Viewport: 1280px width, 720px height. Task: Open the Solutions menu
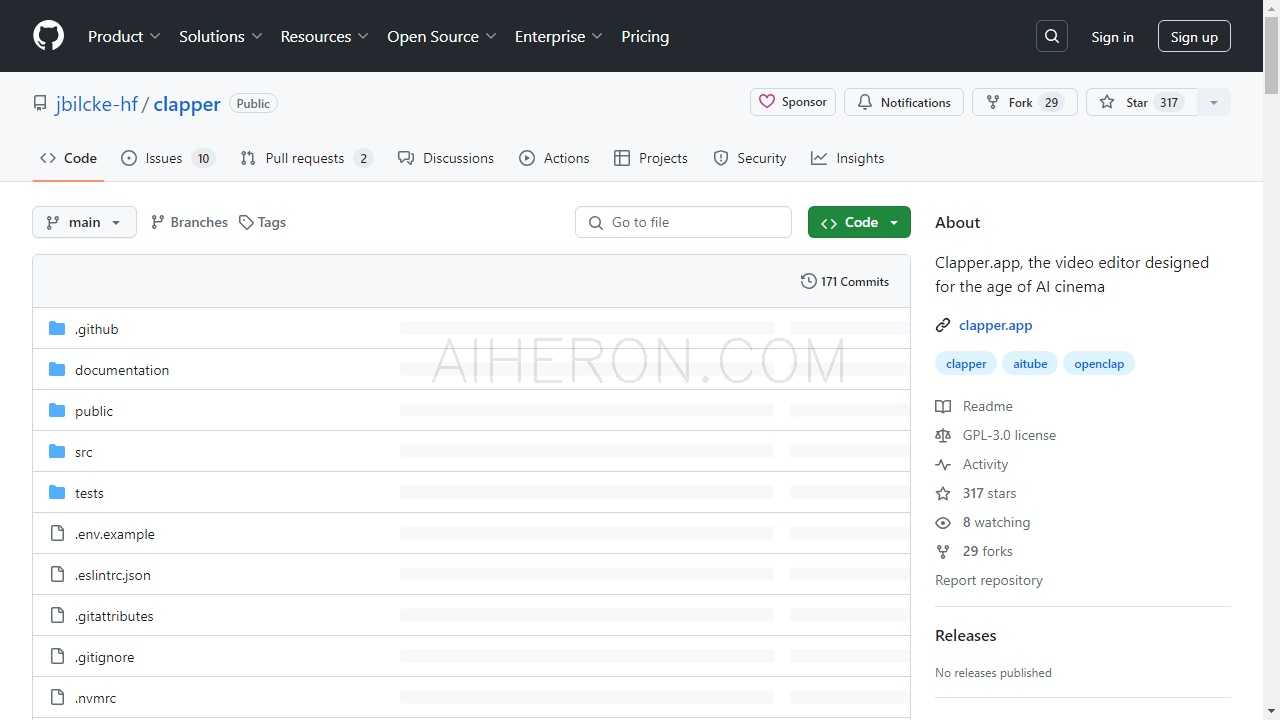(221, 36)
